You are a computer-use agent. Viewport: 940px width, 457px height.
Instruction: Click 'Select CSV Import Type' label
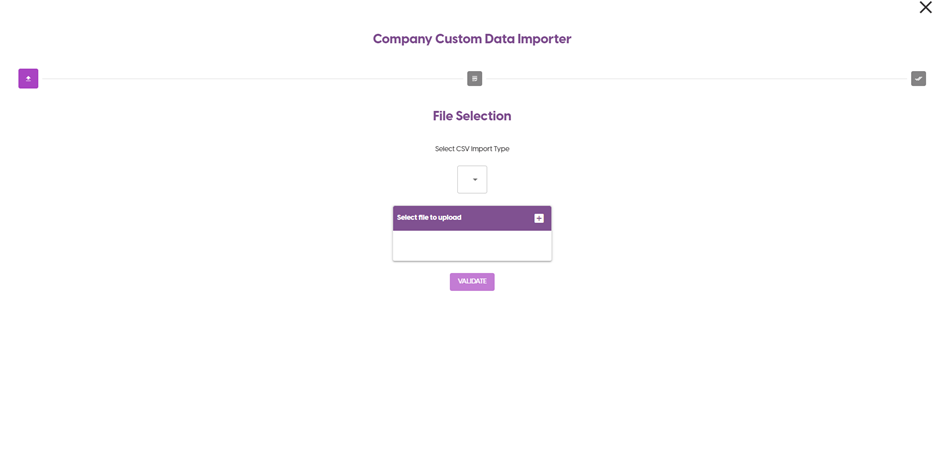pyautogui.click(x=472, y=149)
